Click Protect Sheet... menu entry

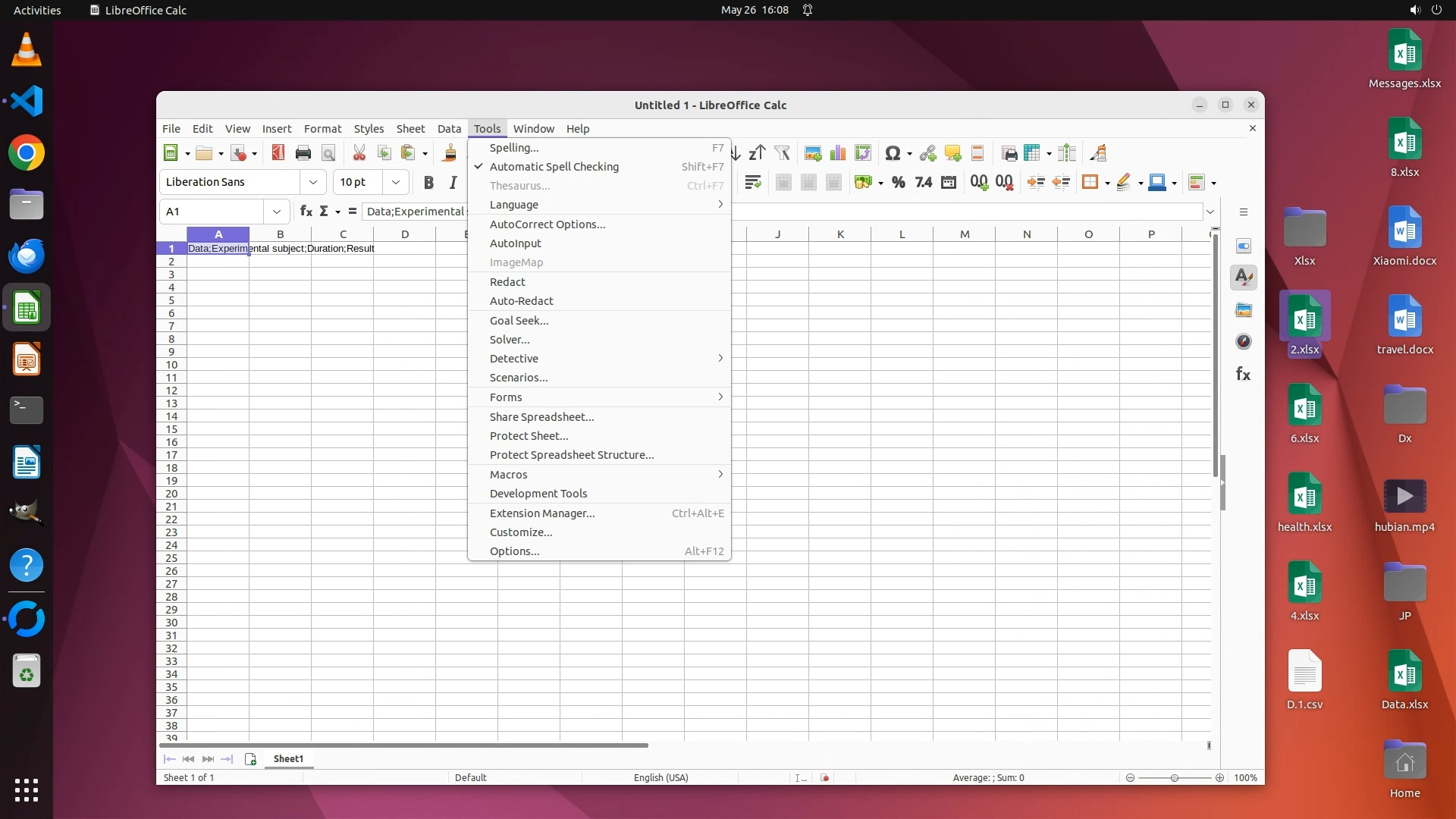tap(529, 436)
